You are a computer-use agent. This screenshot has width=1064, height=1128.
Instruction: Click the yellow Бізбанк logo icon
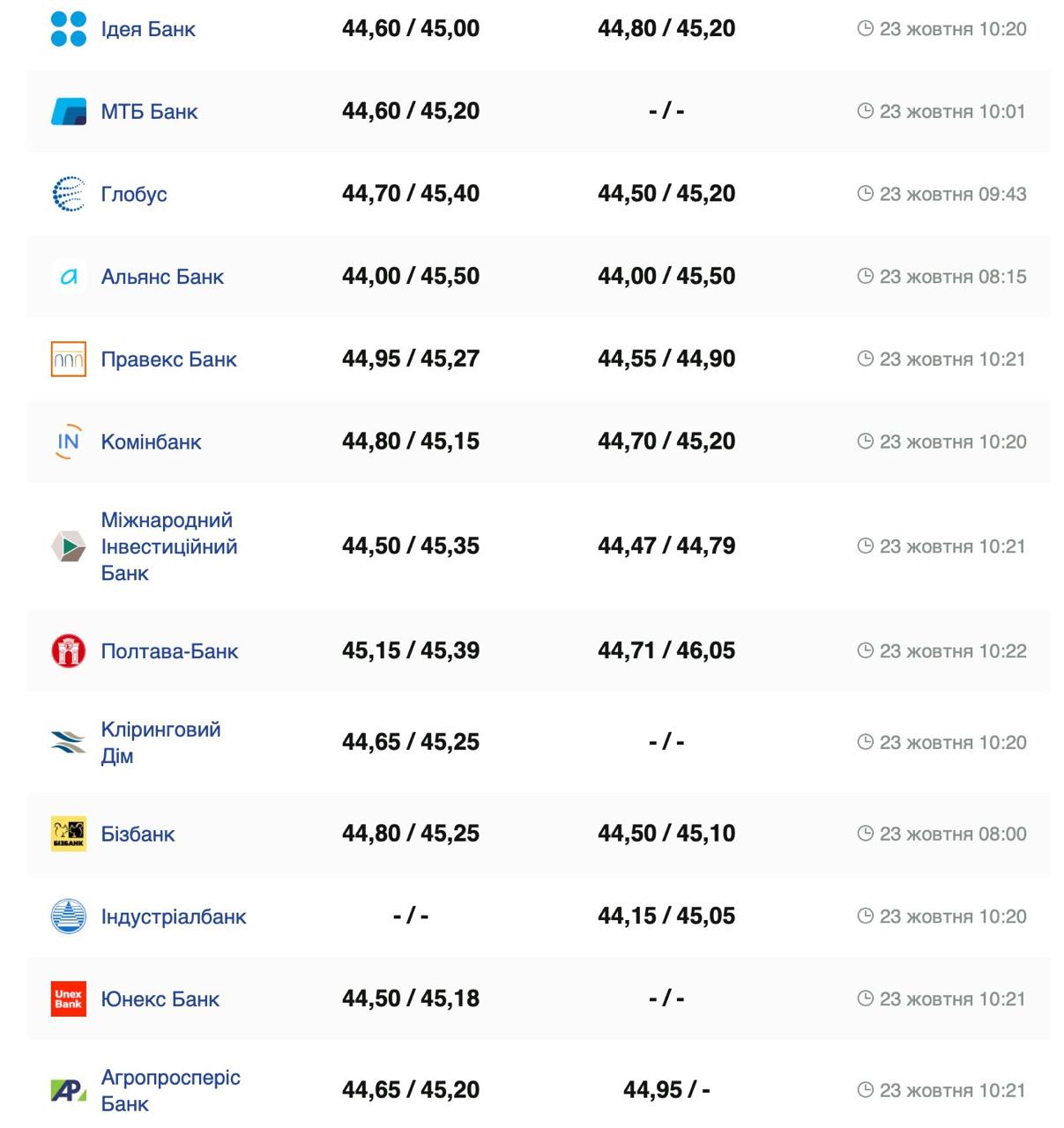69,834
